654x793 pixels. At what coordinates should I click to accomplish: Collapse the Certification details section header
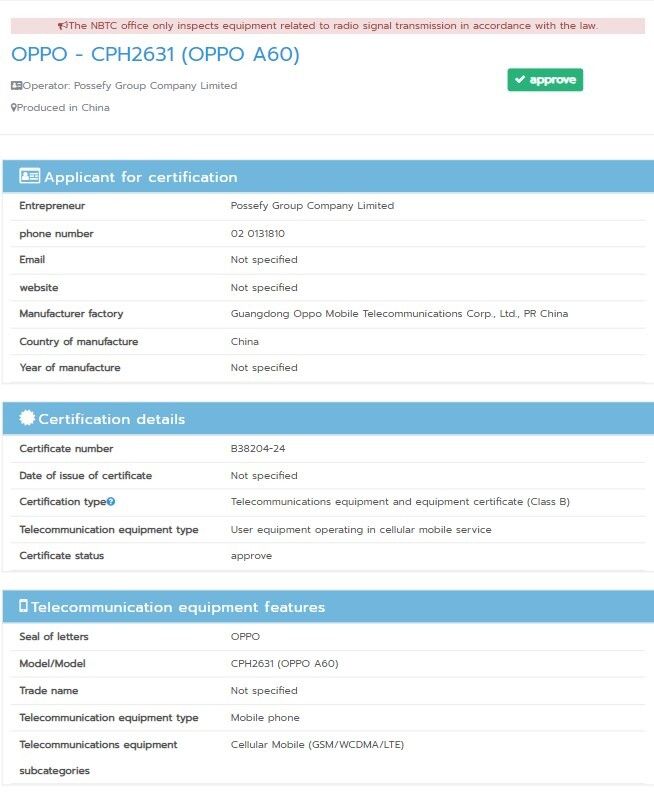click(x=327, y=419)
